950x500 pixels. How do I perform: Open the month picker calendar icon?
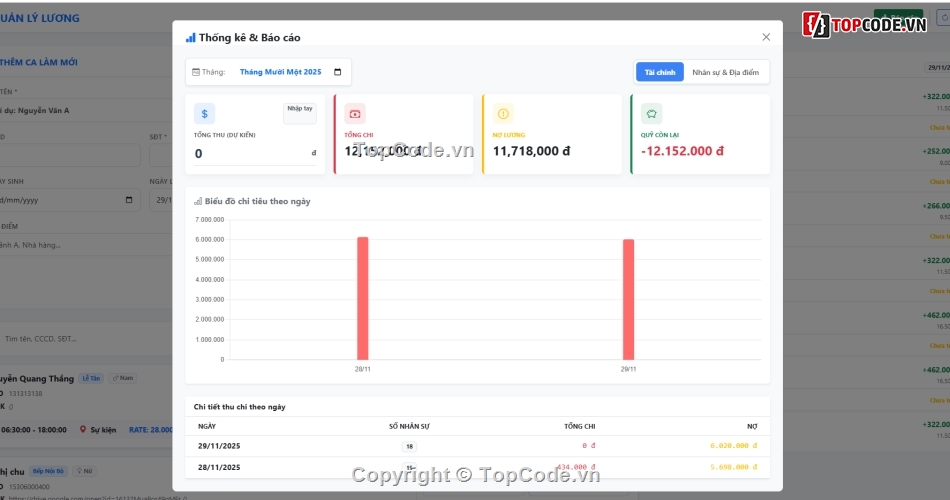tap(337, 72)
